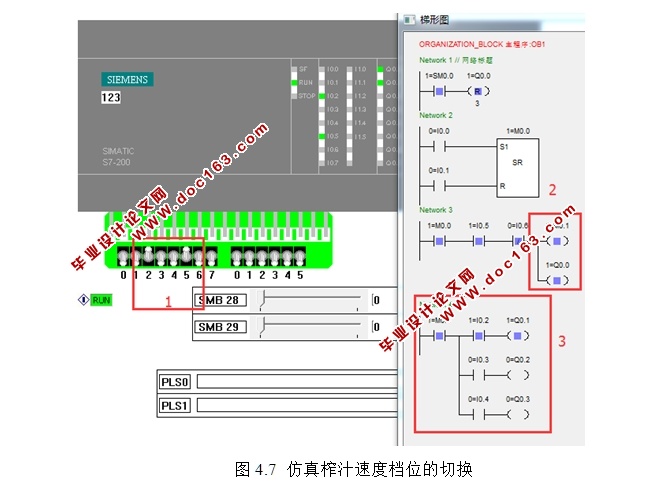The image size is (649, 482).
Task: Click the lit I0.5 input LED
Action: (322, 136)
